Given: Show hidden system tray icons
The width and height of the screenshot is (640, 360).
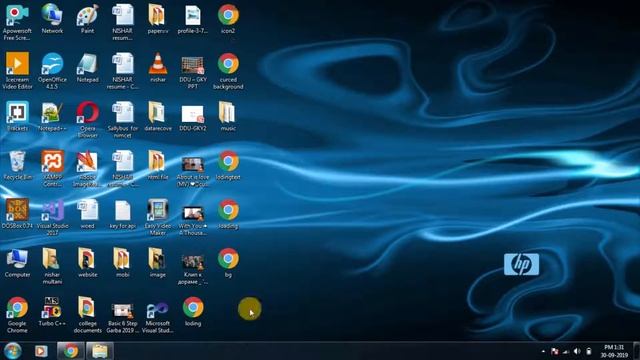Looking at the screenshot, I should [x=543, y=351].
